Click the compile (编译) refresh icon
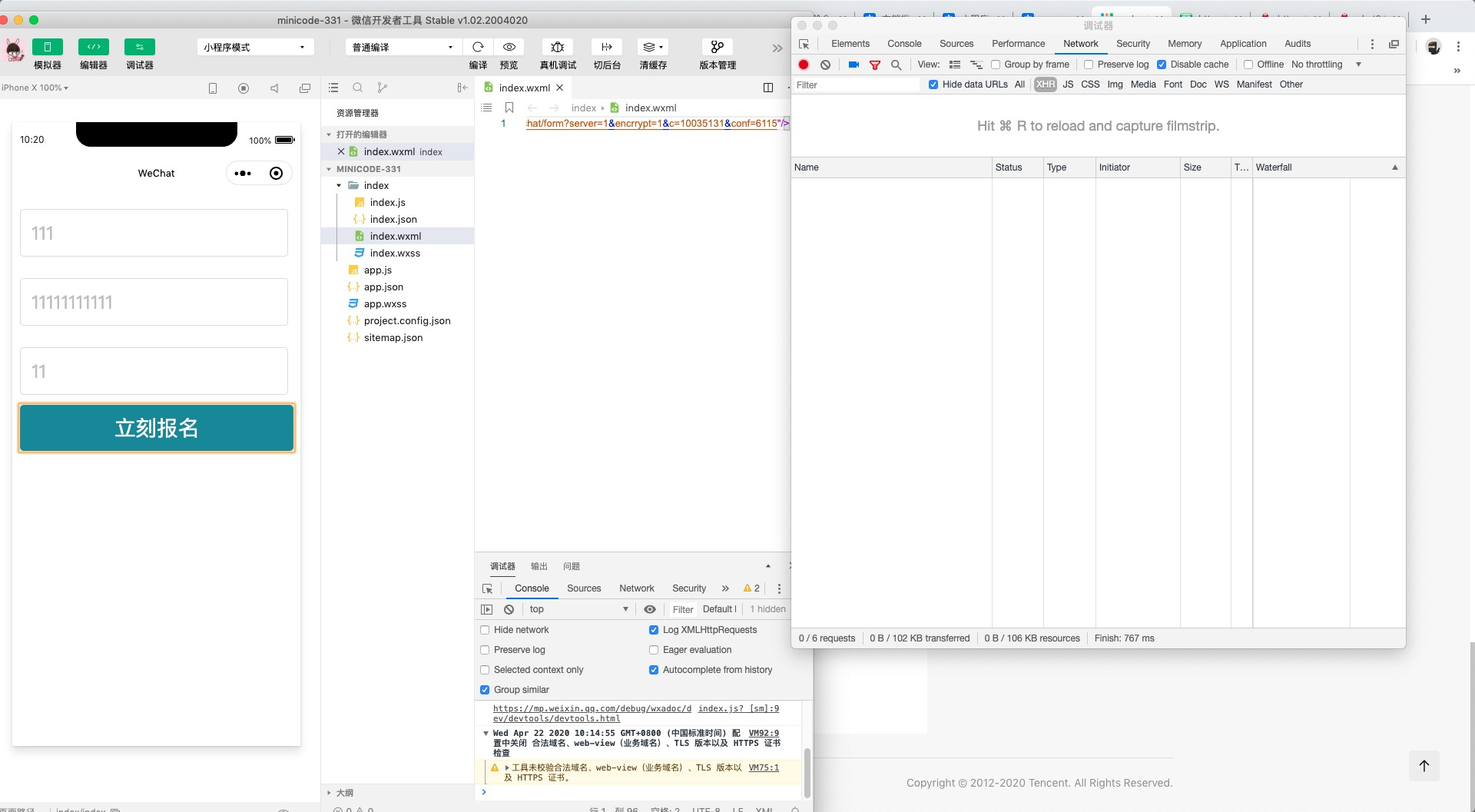 pos(478,47)
